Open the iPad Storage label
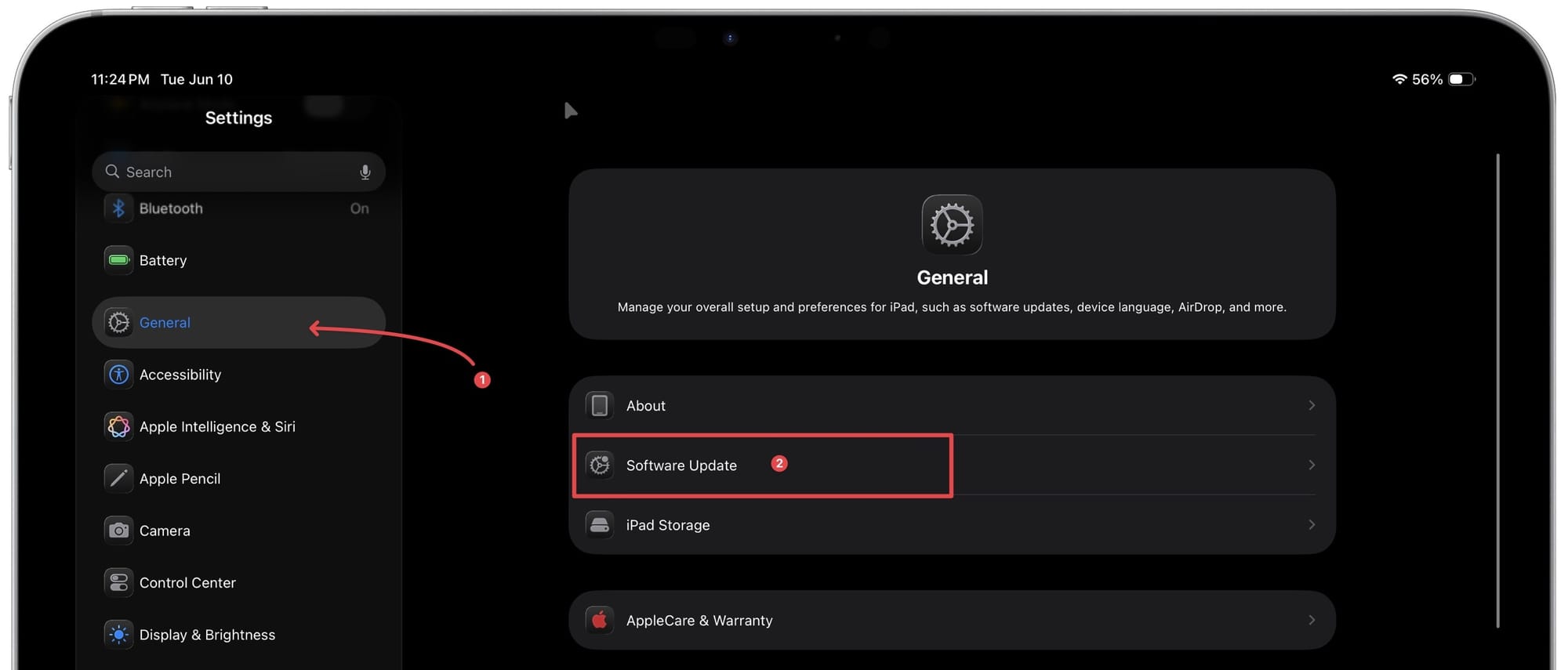Image resolution: width=1568 pixels, height=670 pixels. [x=668, y=525]
